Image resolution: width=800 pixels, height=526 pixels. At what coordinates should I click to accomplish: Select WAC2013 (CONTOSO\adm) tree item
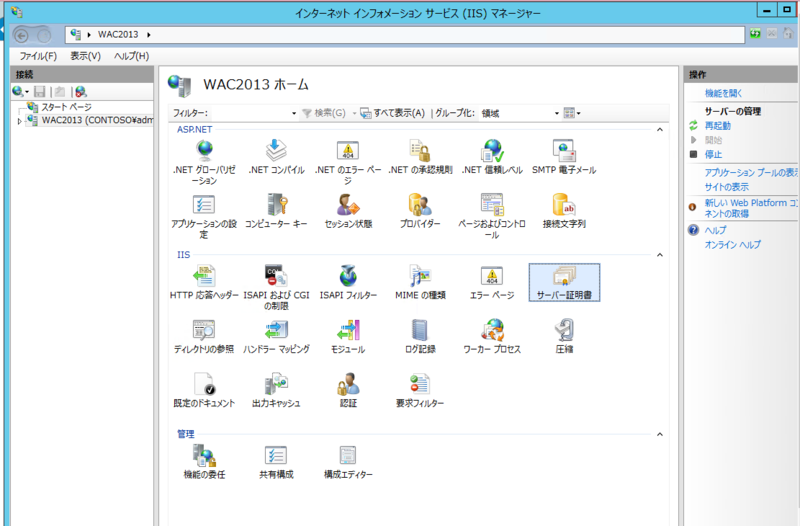[97, 120]
